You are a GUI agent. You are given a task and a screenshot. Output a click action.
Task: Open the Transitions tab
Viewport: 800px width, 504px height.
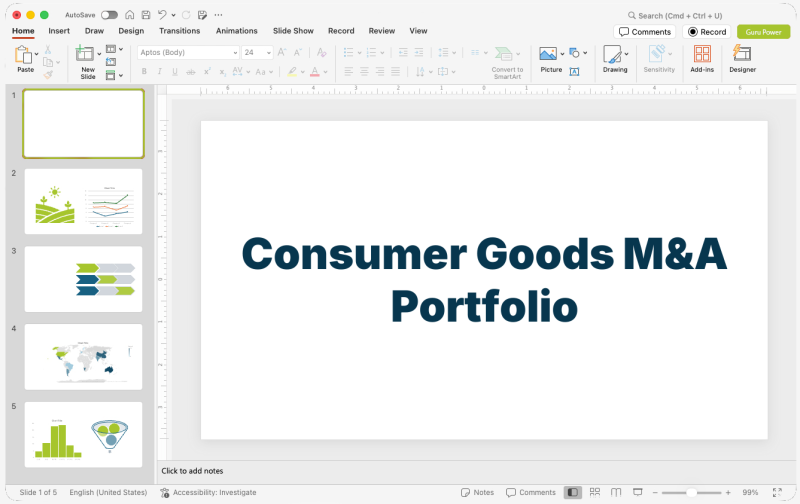pyautogui.click(x=180, y=31)
